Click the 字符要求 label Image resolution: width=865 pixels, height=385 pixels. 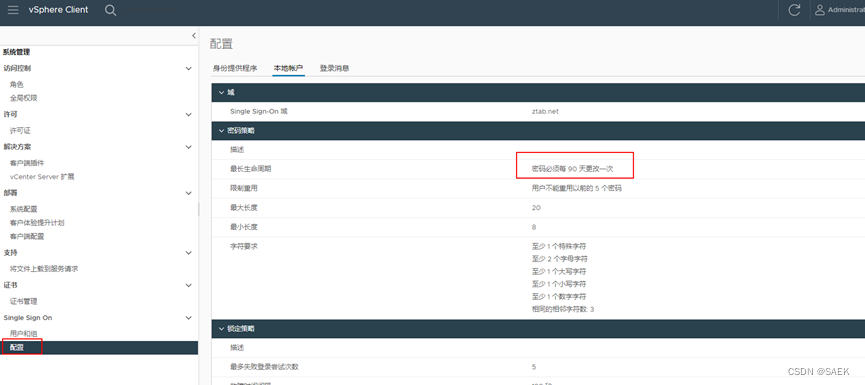[244, 246]
